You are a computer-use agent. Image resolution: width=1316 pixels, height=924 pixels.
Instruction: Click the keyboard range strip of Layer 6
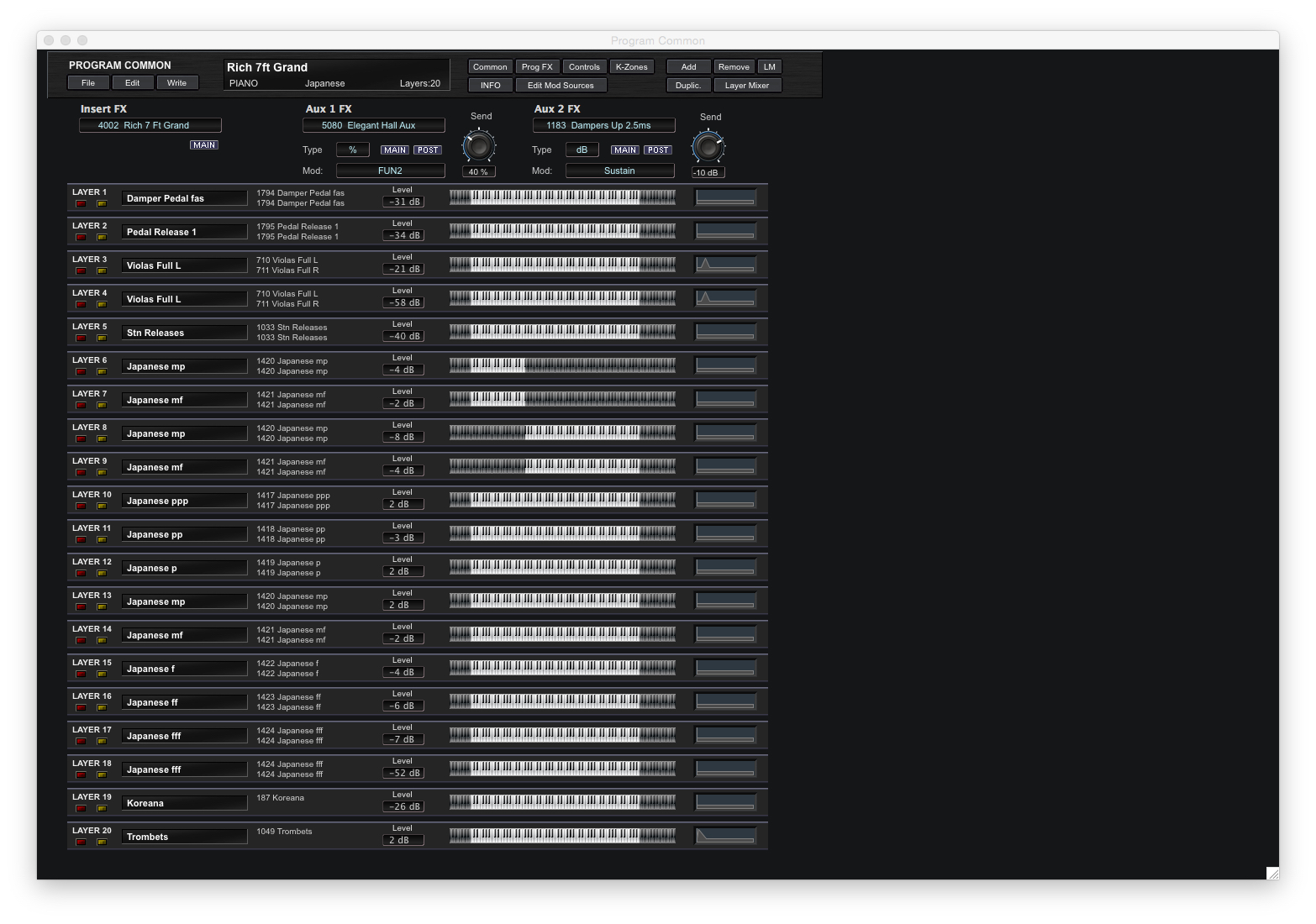click(562, 365)
